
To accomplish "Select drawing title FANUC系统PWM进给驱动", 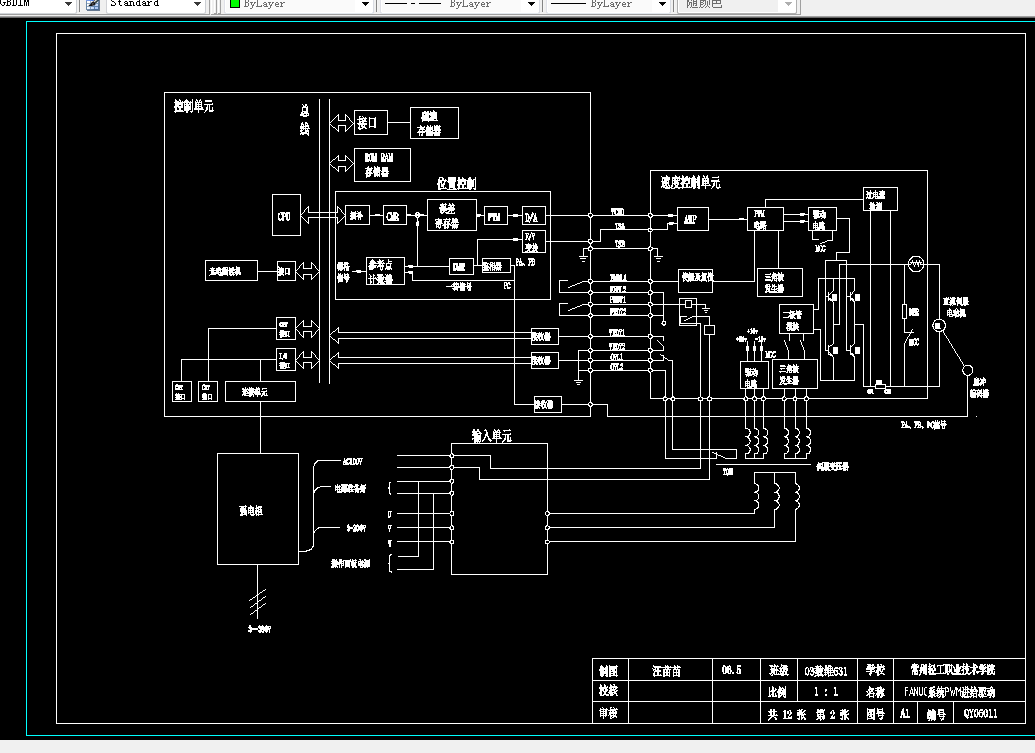I will coord(950,692).
